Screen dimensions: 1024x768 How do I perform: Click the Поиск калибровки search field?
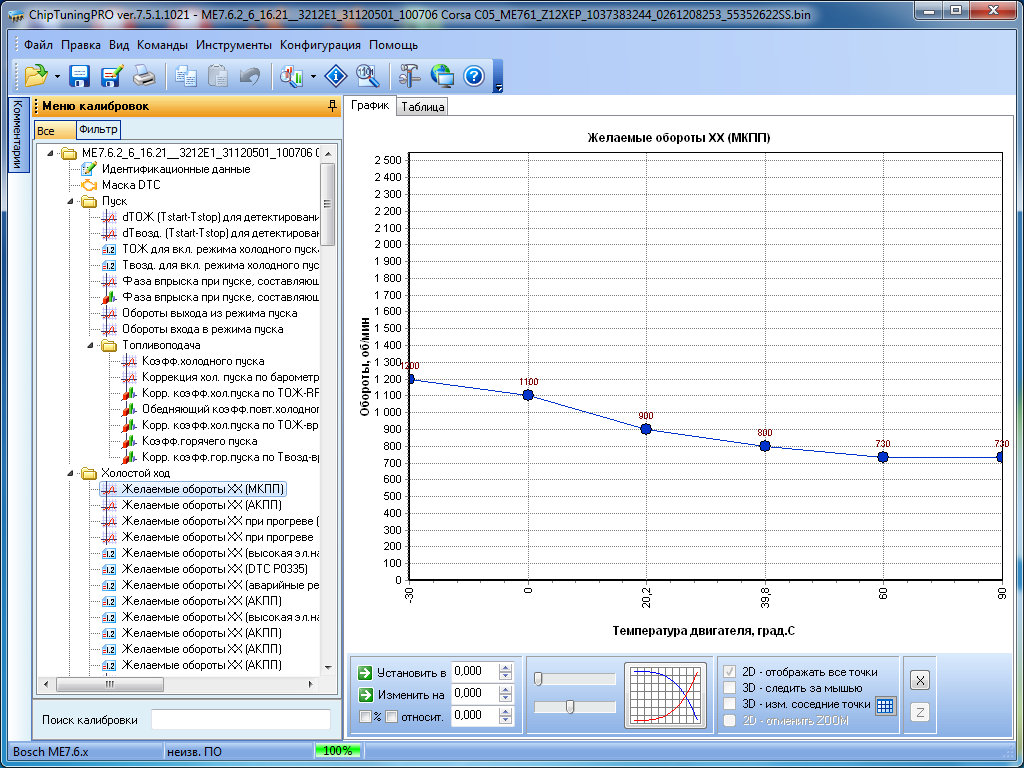coord(240,720)
